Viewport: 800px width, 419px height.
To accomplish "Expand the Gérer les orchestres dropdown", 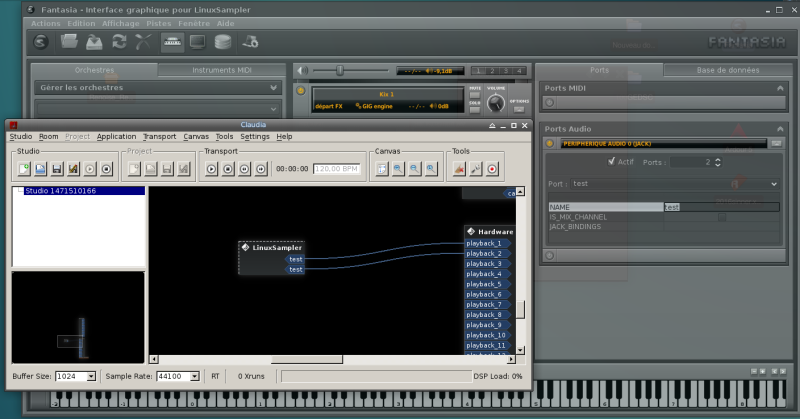I will click(273, 87).
